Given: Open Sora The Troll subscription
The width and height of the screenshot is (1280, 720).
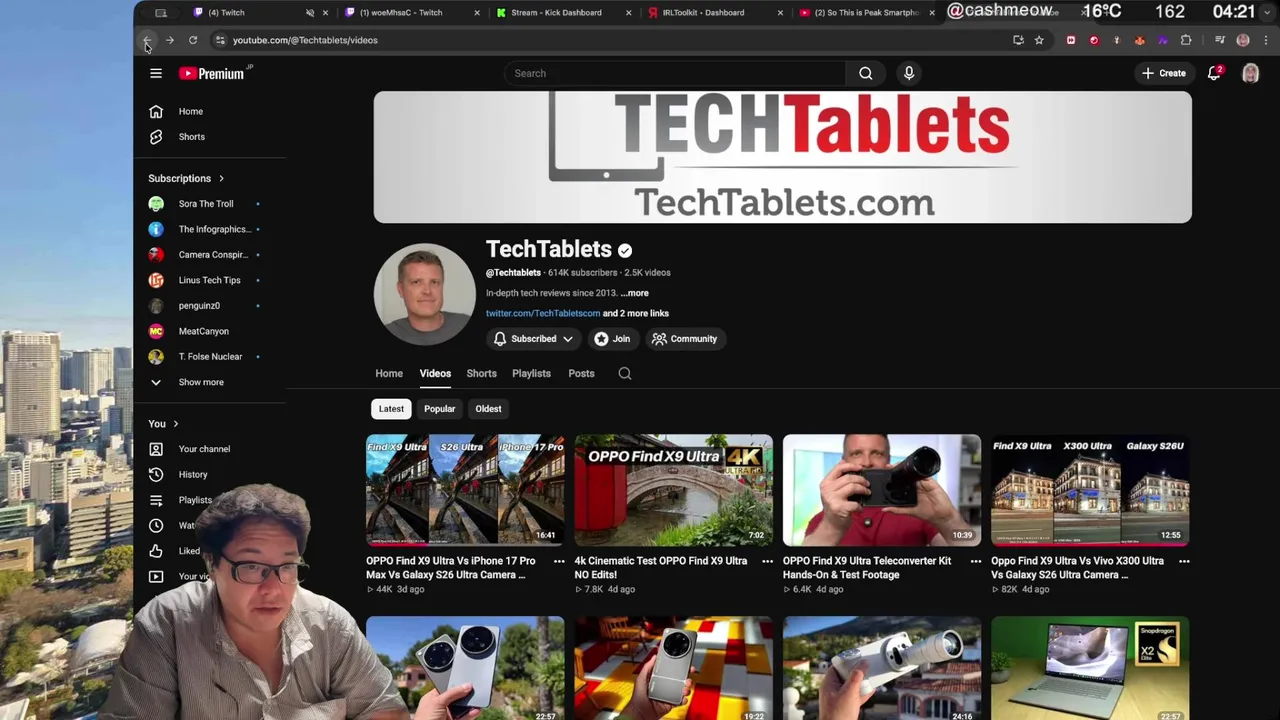Looking at the screenshot, I should coord(205,204).
